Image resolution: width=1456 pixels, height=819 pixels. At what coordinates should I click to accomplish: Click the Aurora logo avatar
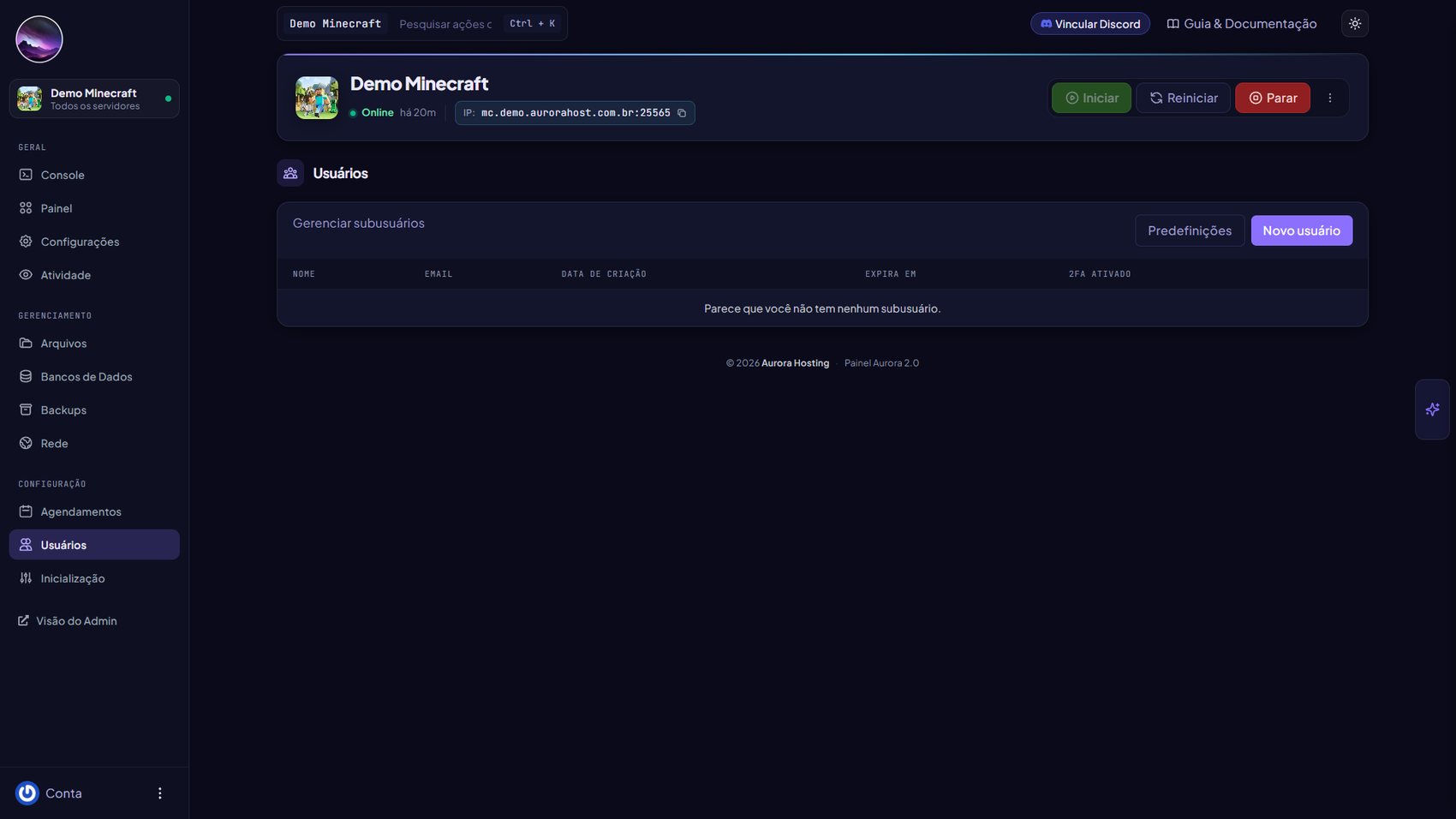pyautogui.click(x=39, y=39)
